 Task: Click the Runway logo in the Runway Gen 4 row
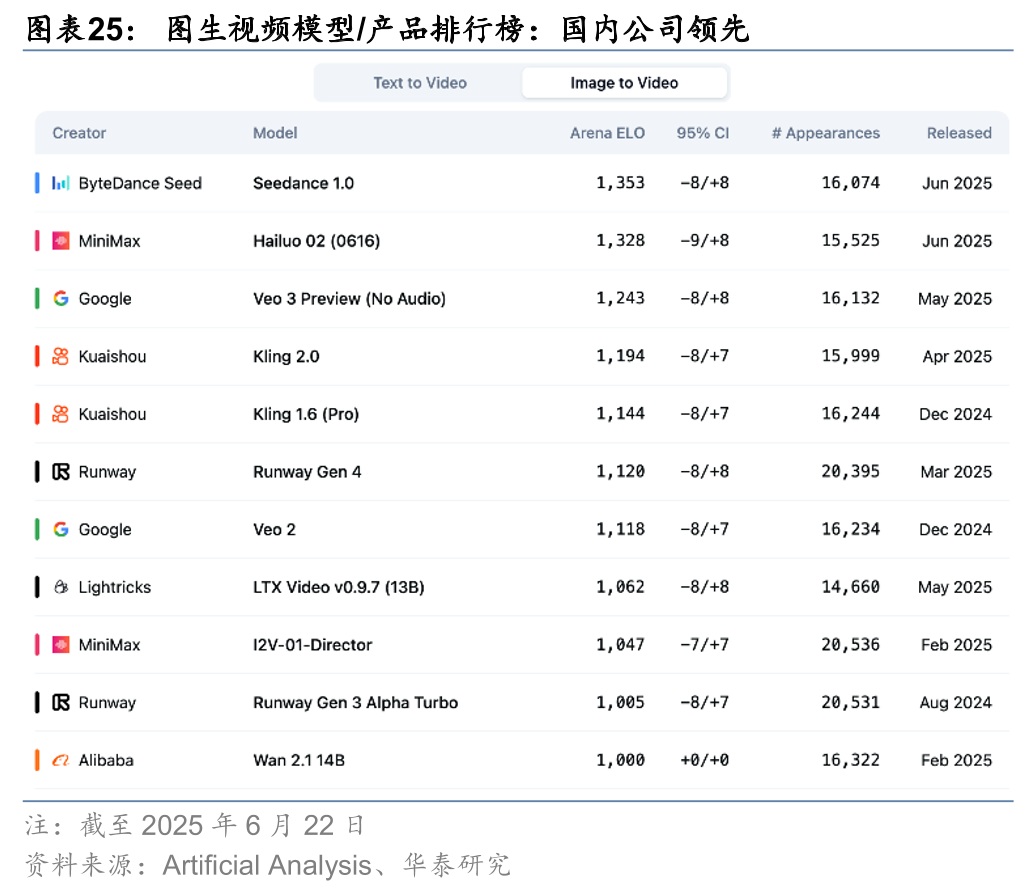pyautogui.click(x=61, y=472)
